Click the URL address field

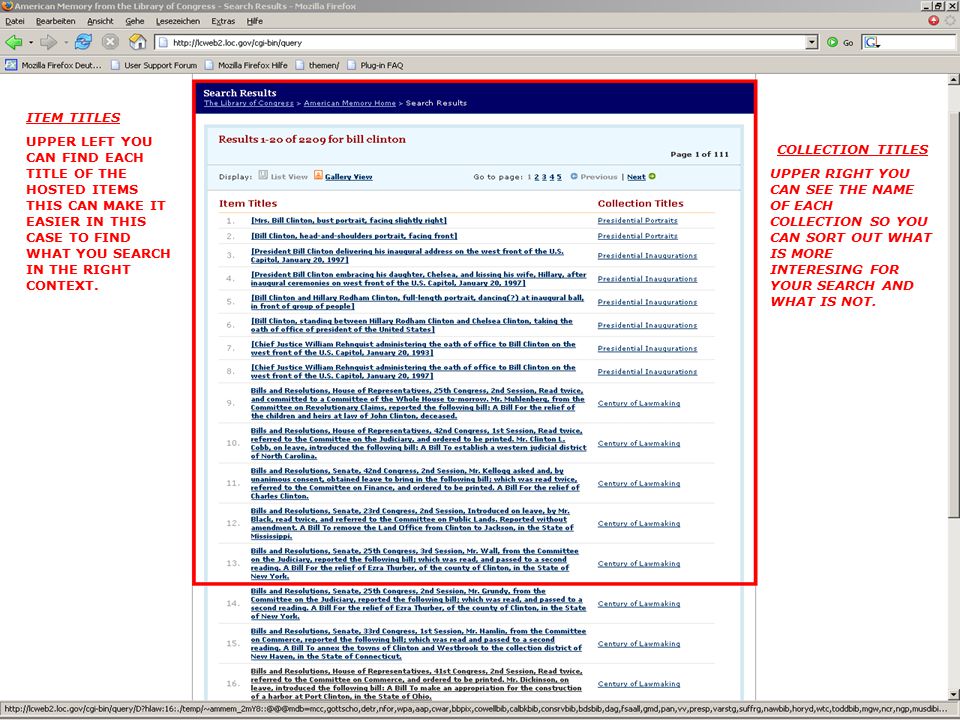[481, 43]
